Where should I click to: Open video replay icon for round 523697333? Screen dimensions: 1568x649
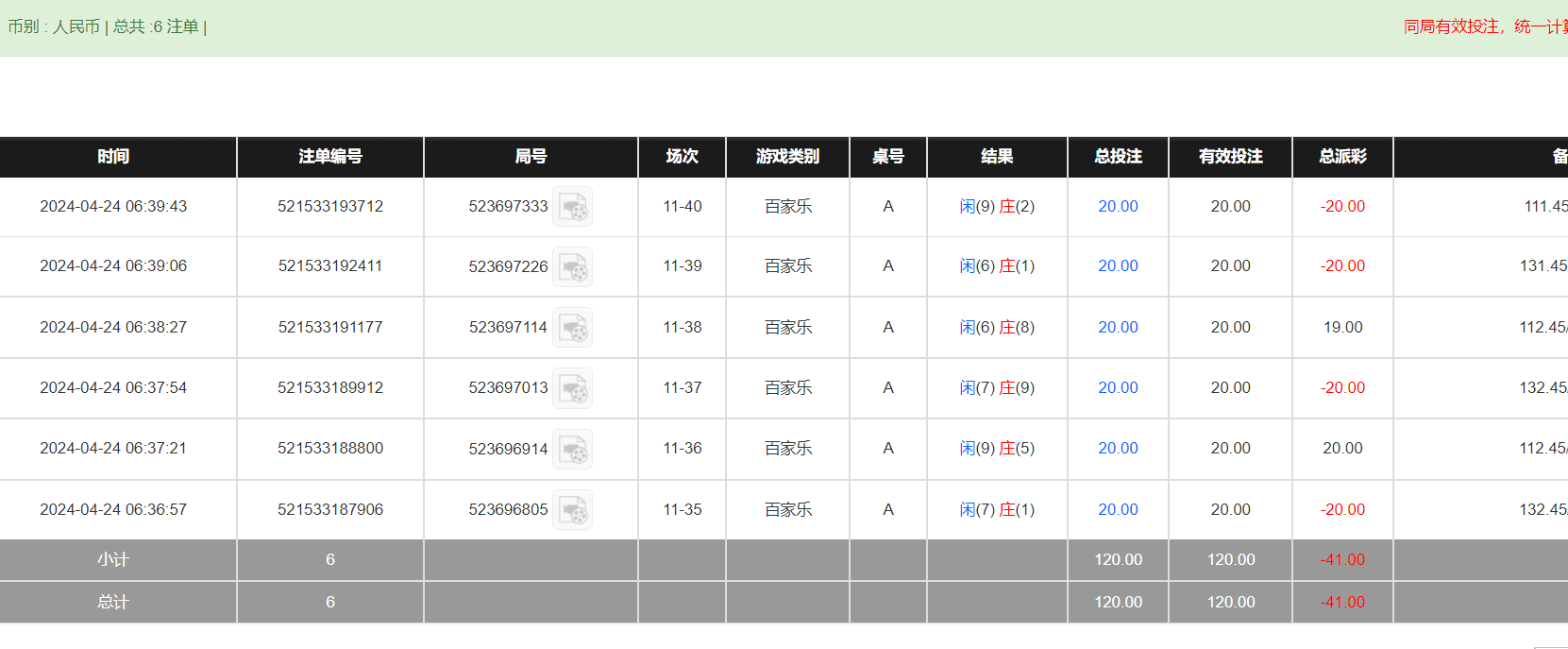tap(572, 207)
